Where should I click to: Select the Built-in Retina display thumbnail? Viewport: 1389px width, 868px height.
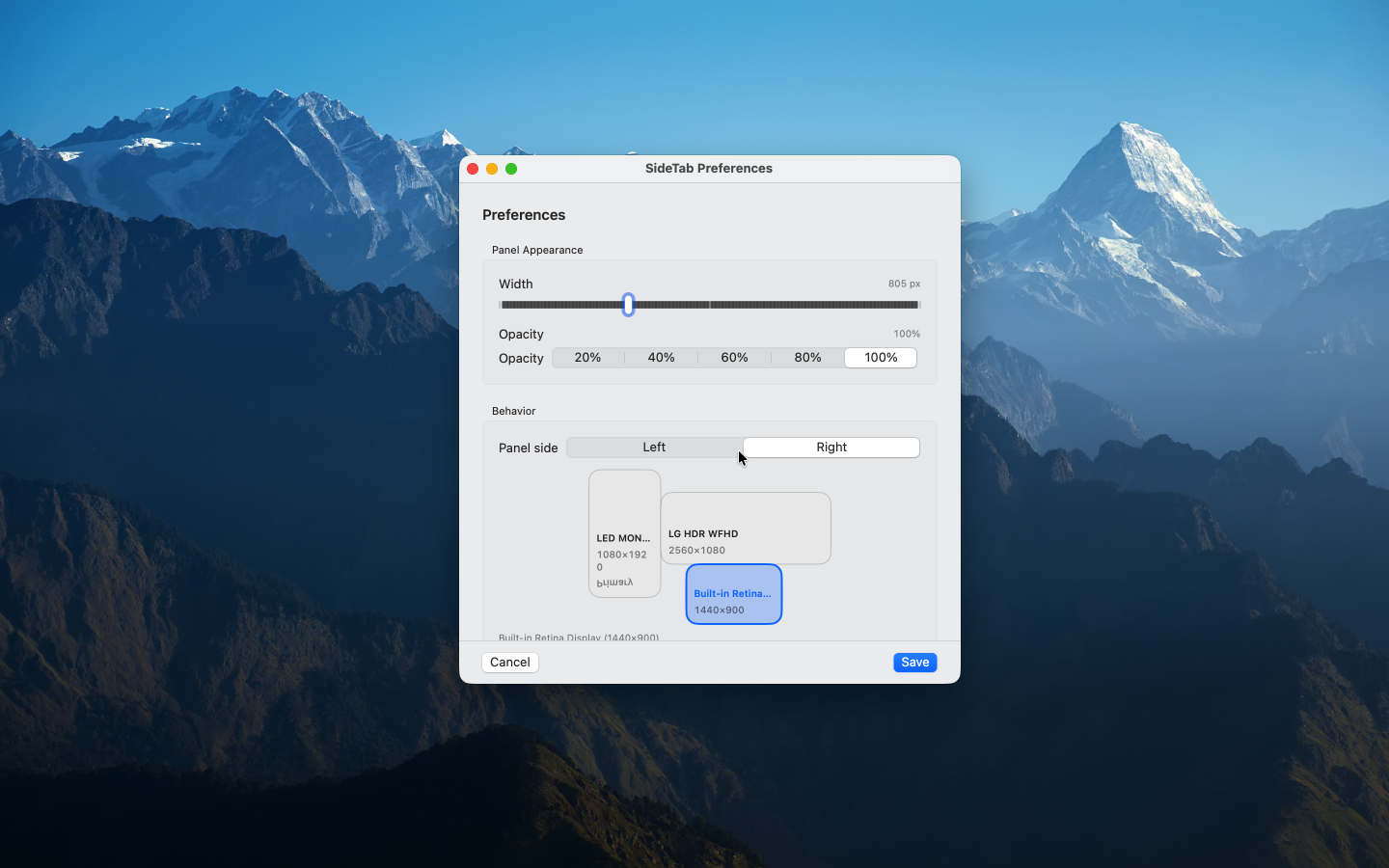(x=733, y=594)
